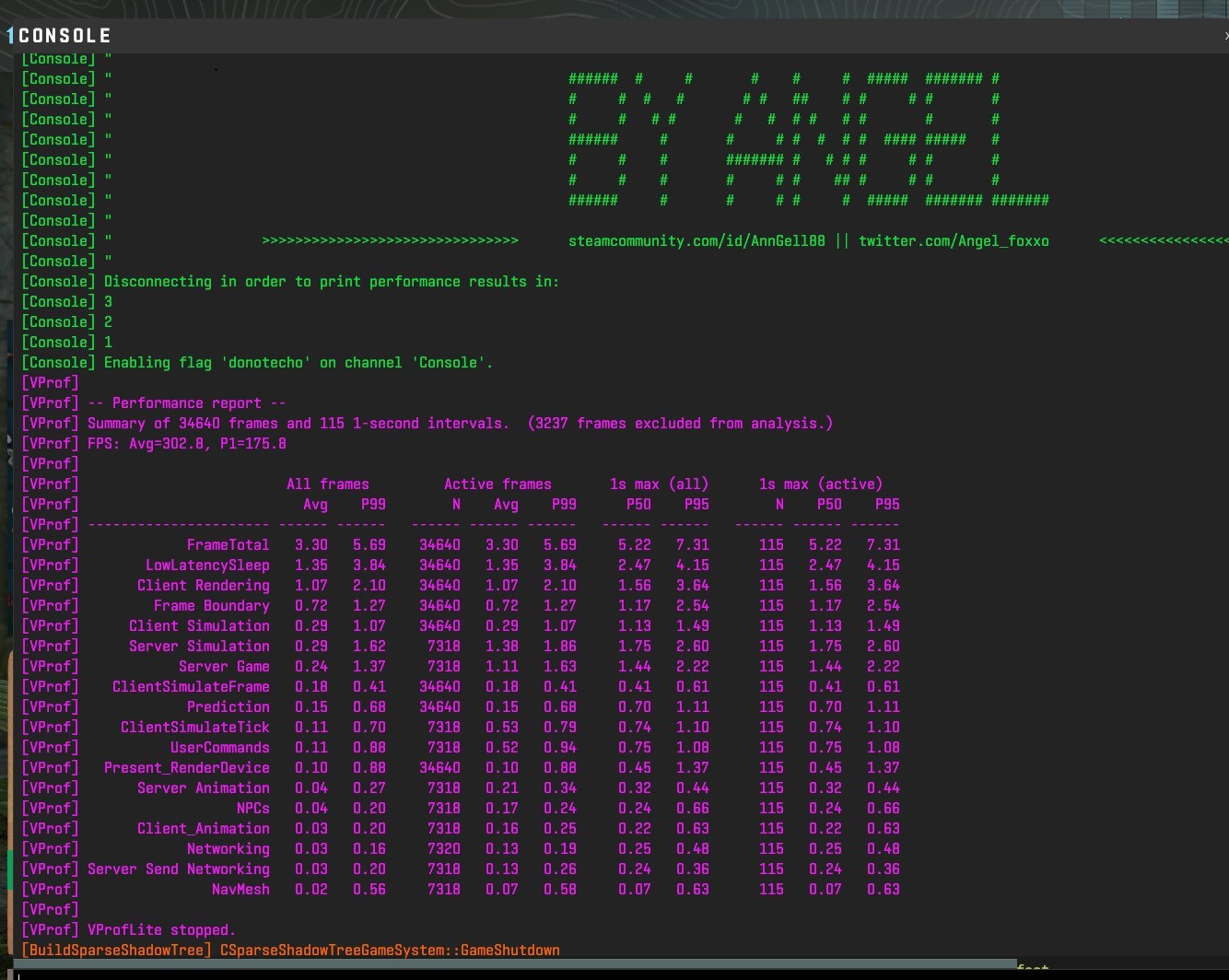The image size is (1229, 980).
Task: Click the NavMesh row label
Action: [x=240, y=890]
